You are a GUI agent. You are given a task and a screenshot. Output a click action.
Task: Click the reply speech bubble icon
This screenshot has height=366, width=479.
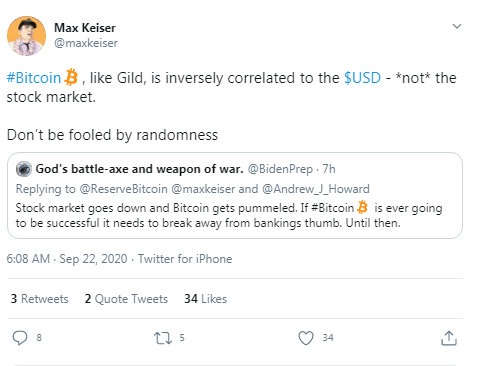20,338
